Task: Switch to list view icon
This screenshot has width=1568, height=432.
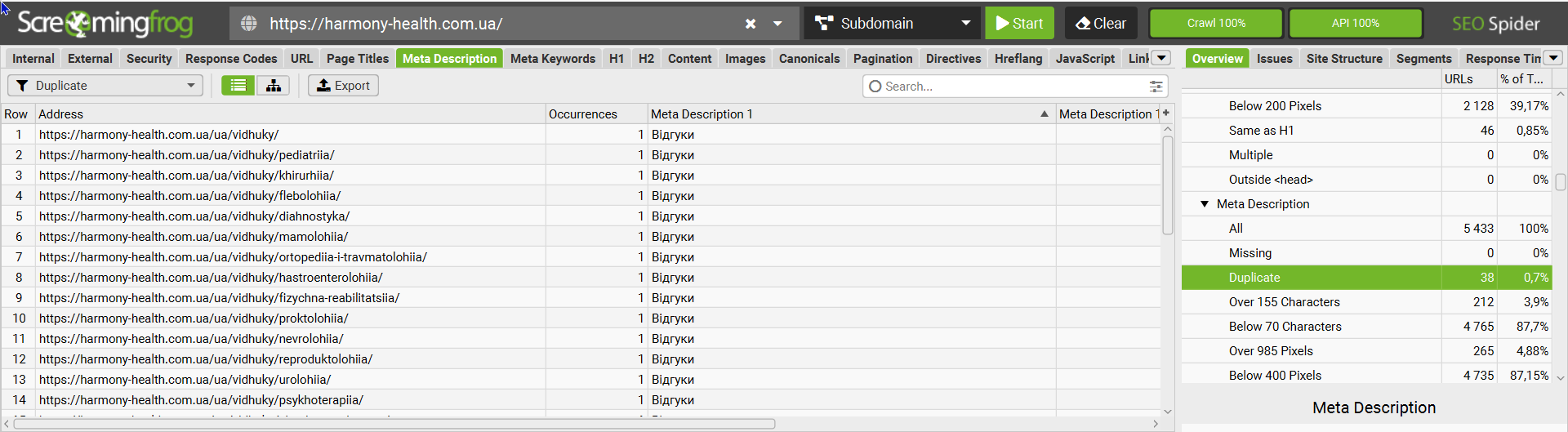Action: pyautogui.click(x=238, y=86)
